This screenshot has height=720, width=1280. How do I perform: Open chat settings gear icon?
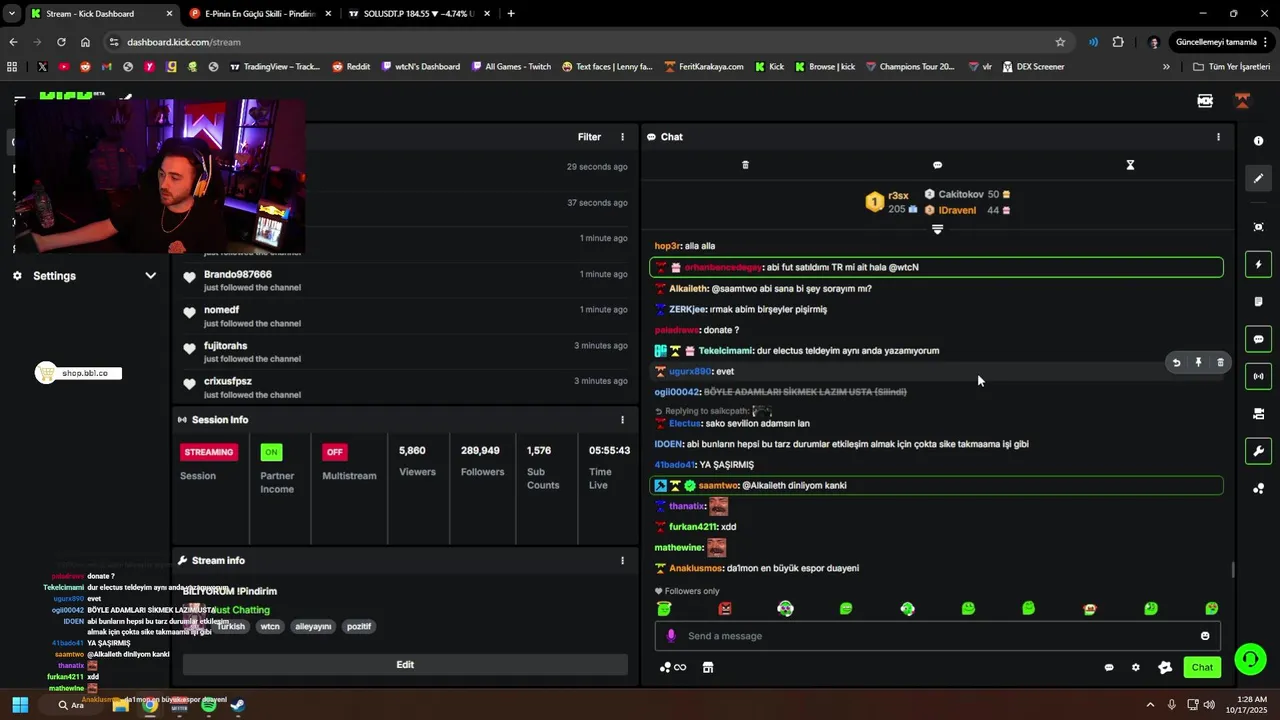pos(1135,667)
